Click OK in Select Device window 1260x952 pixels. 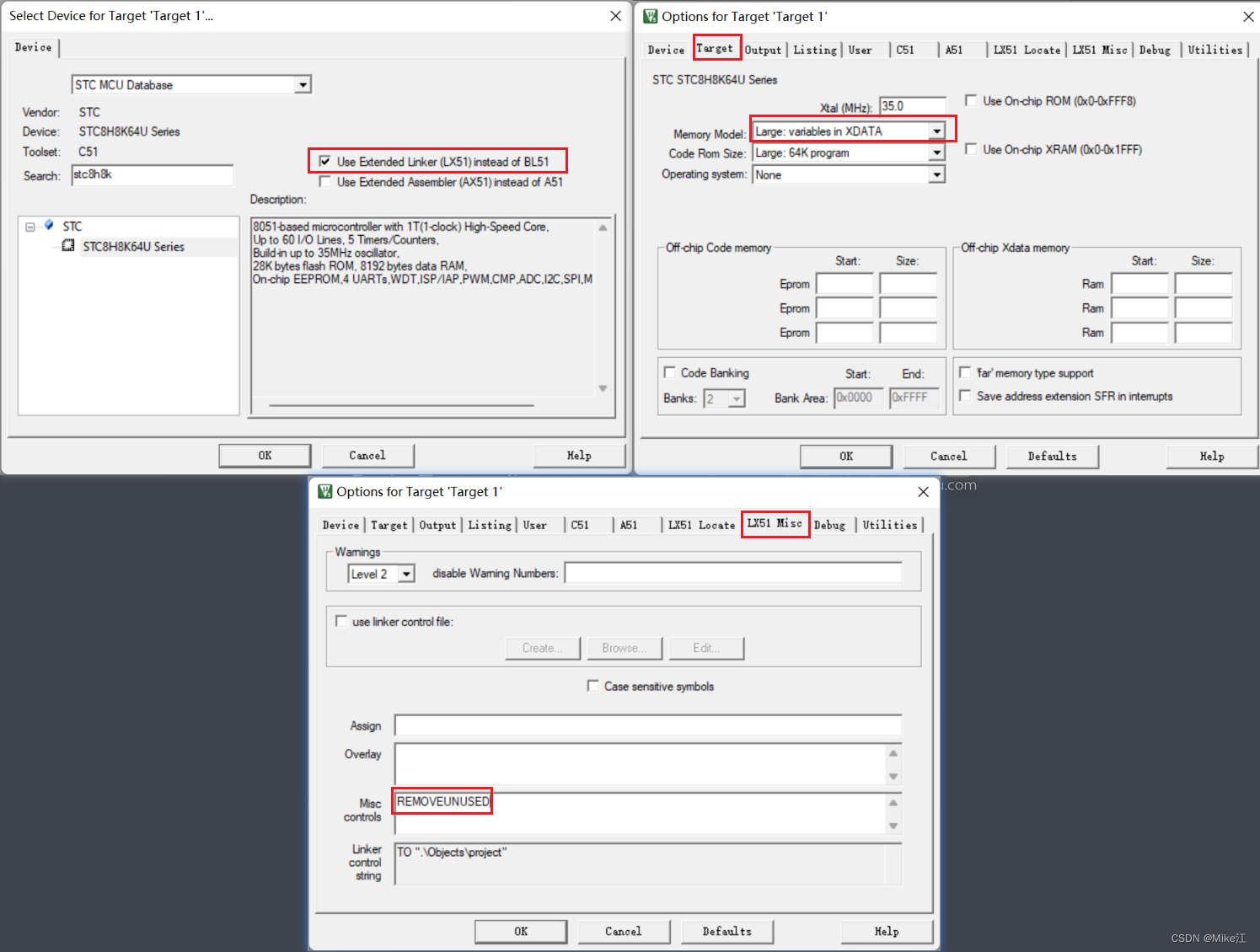(x=265, y=456)
